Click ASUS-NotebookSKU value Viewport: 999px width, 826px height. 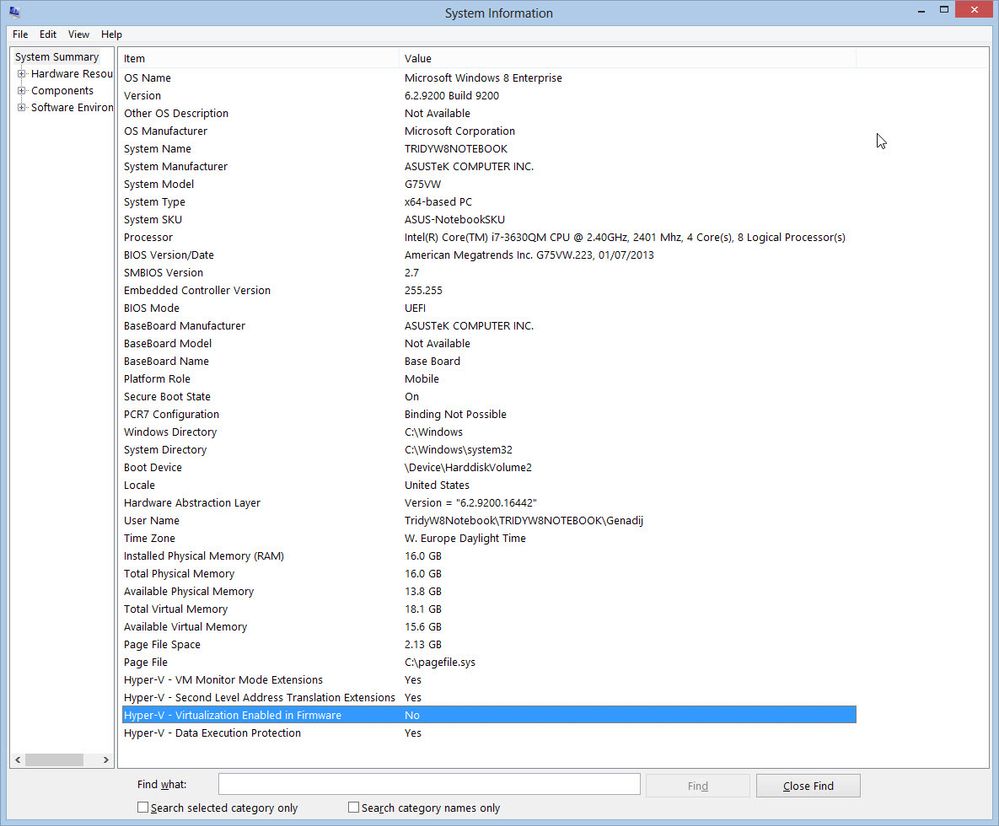pyautogui.click(x=454, y=219)
